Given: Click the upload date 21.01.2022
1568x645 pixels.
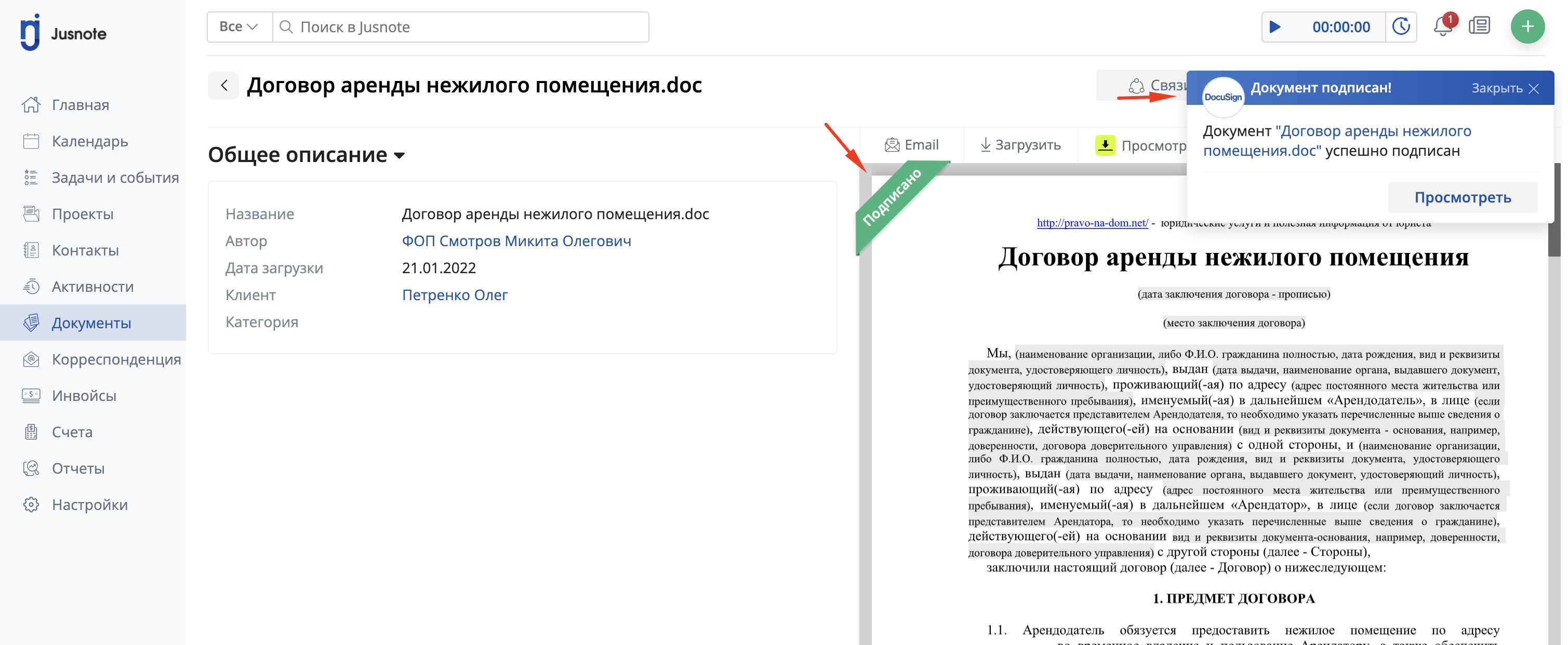Looking at the screenshot, I should (439, 268).
